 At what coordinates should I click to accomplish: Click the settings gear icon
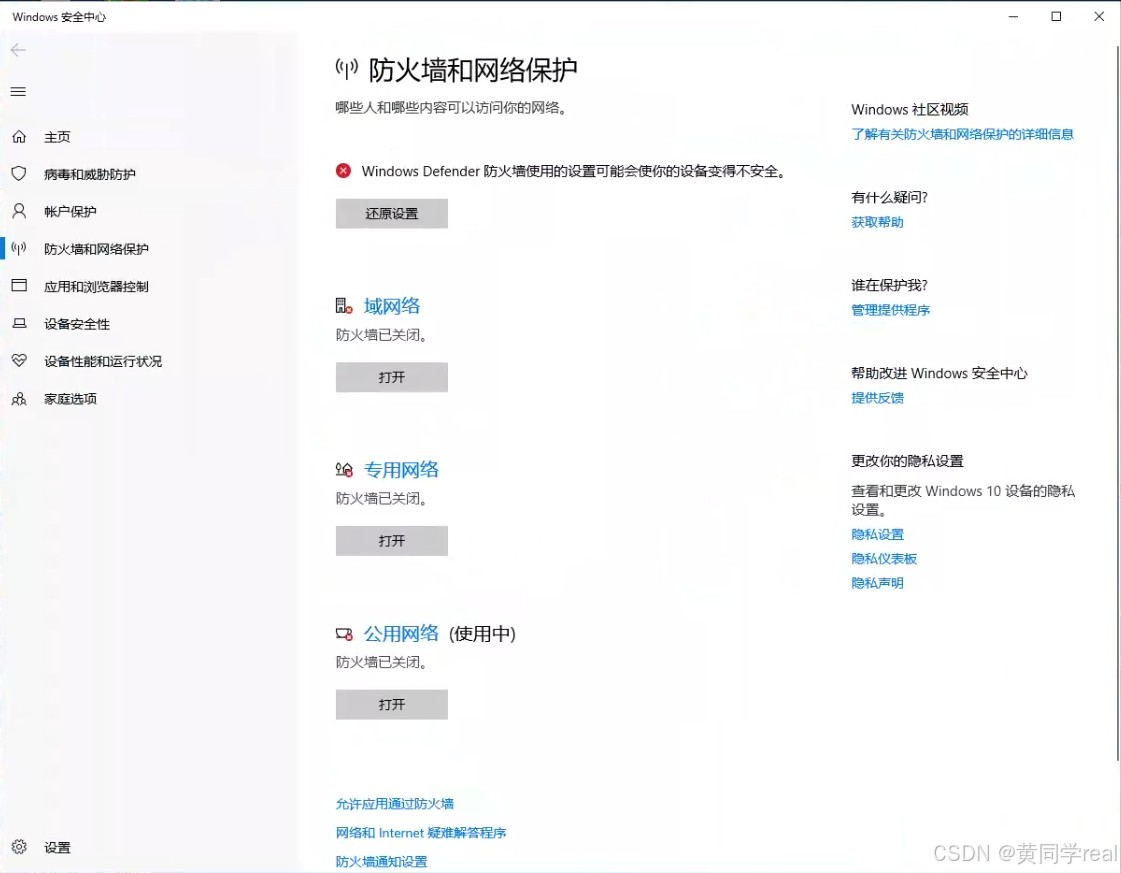(19, 847)
